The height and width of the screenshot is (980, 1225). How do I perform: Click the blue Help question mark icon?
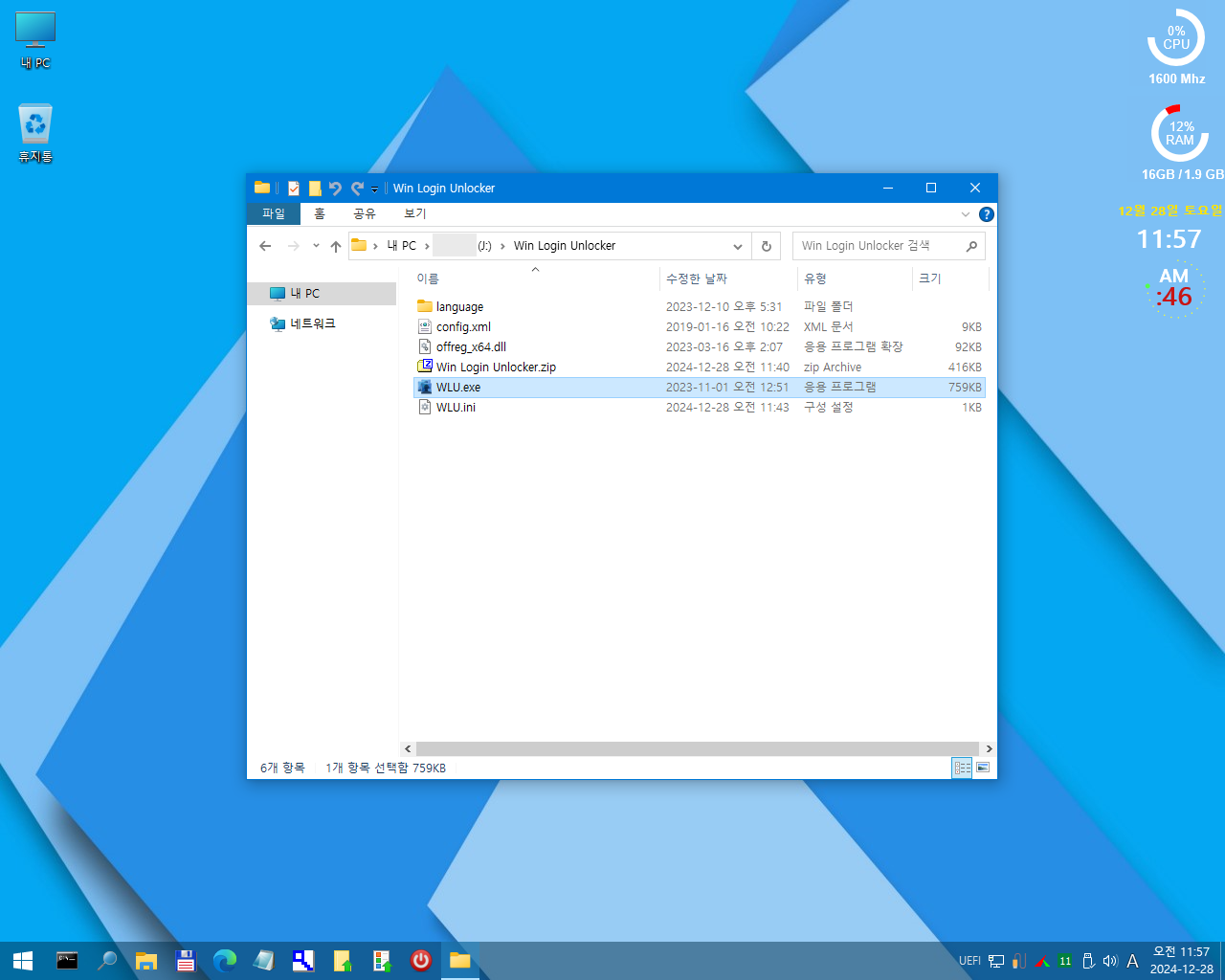(987, 214)
